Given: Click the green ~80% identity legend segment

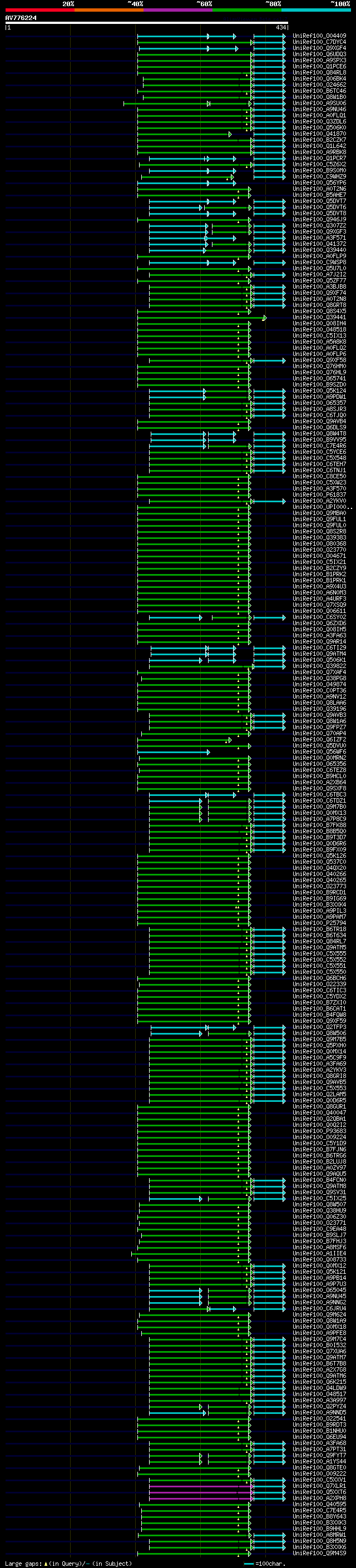Looking at the screenshot, I should coord(247,10).
